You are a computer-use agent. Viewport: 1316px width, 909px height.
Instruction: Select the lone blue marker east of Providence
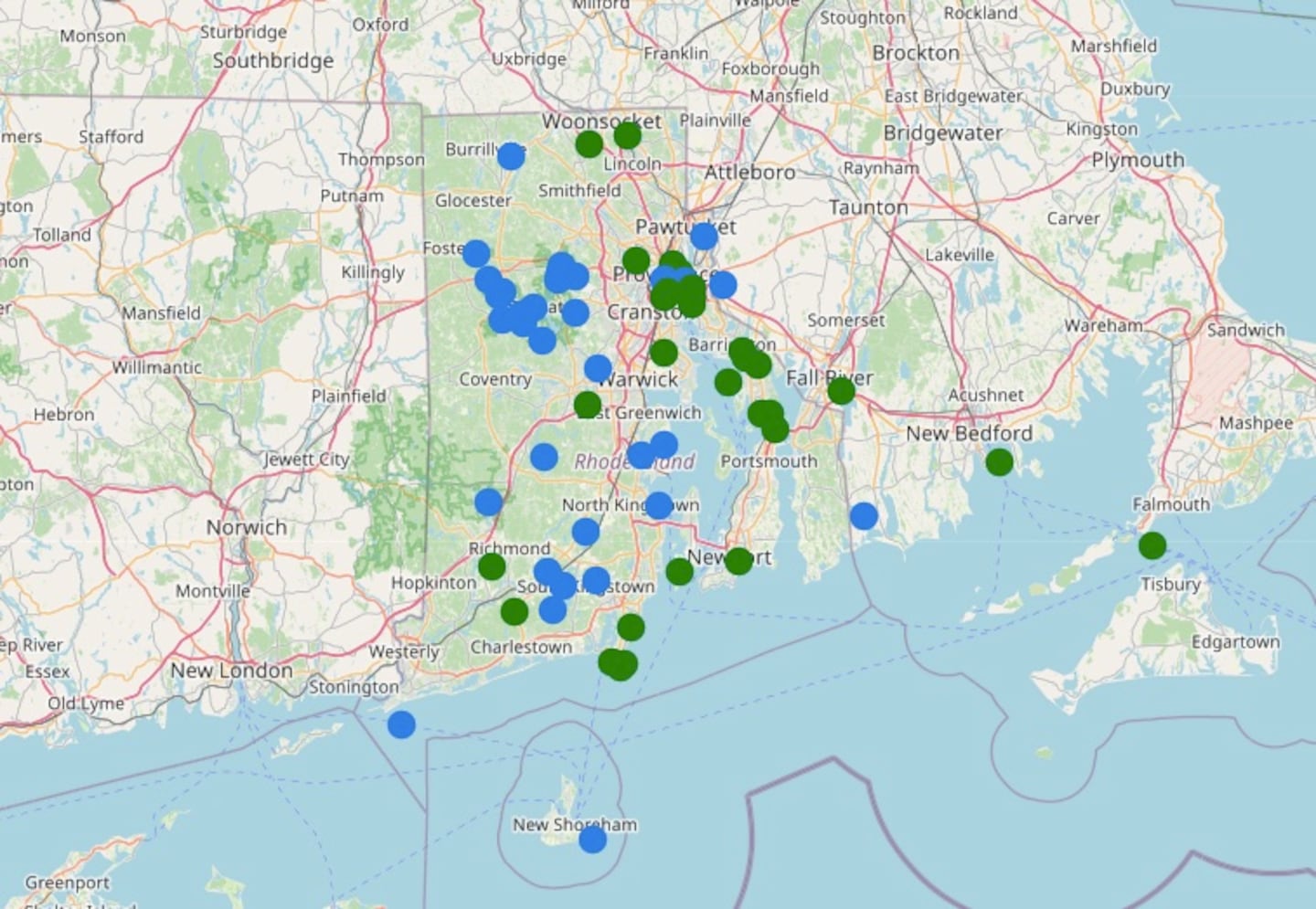[x=723, y=284]
